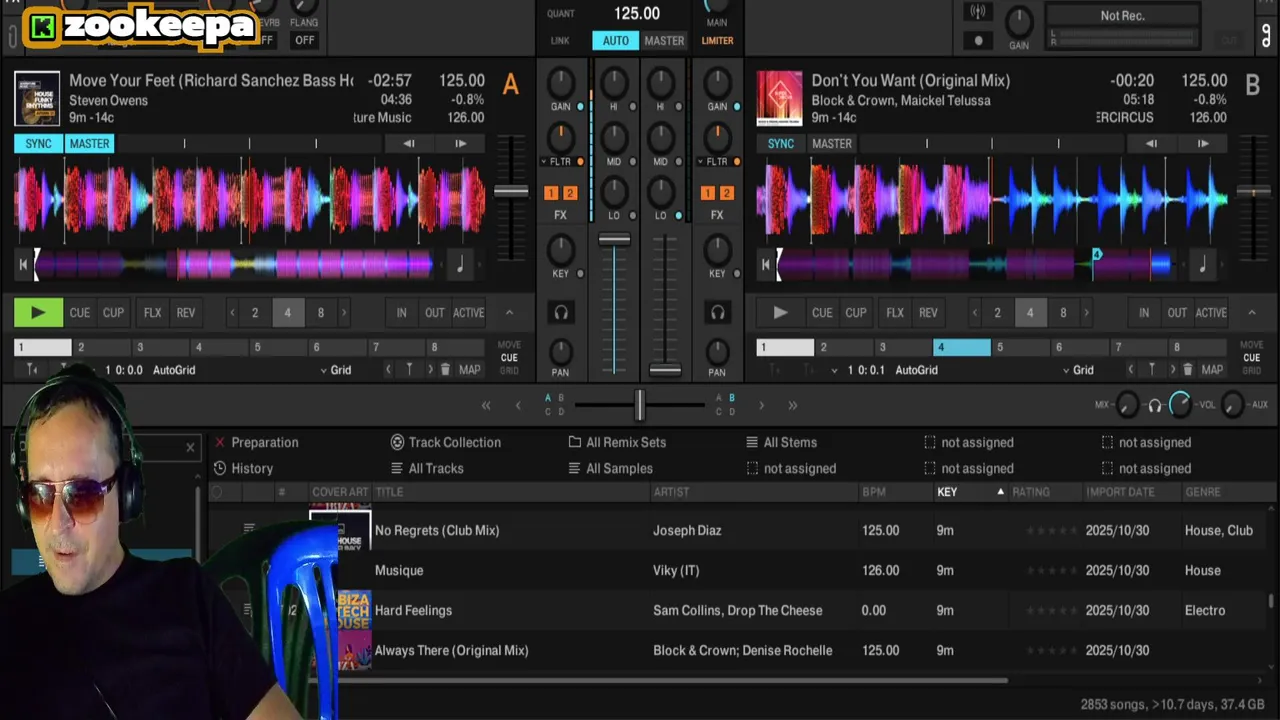The height and width of the screenshot is (720, 1280).
Task: Click the broadcast antenna icon
Action: click(x=978, y=12)
